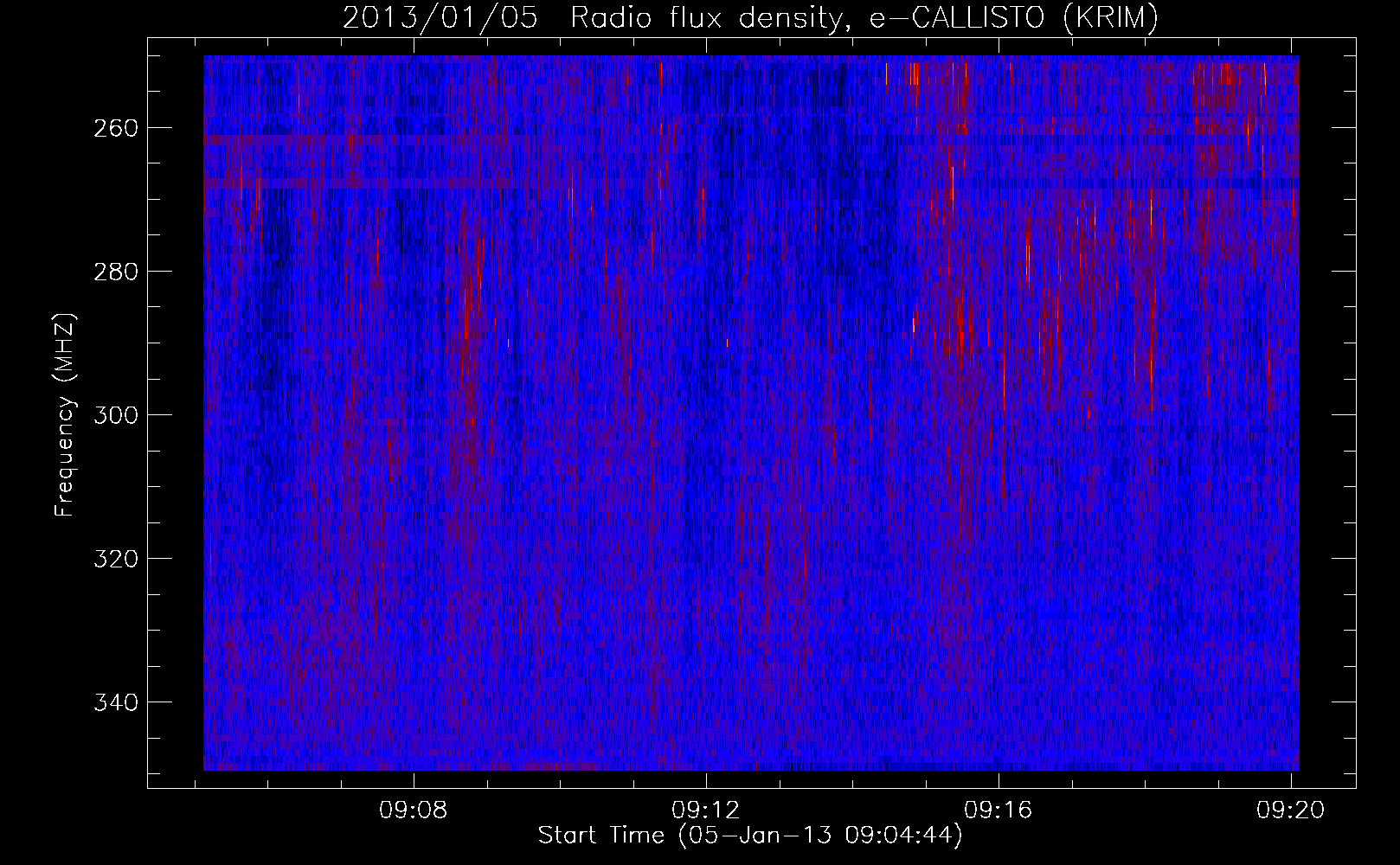Click the 09:16 time tick label

(999, 810)
